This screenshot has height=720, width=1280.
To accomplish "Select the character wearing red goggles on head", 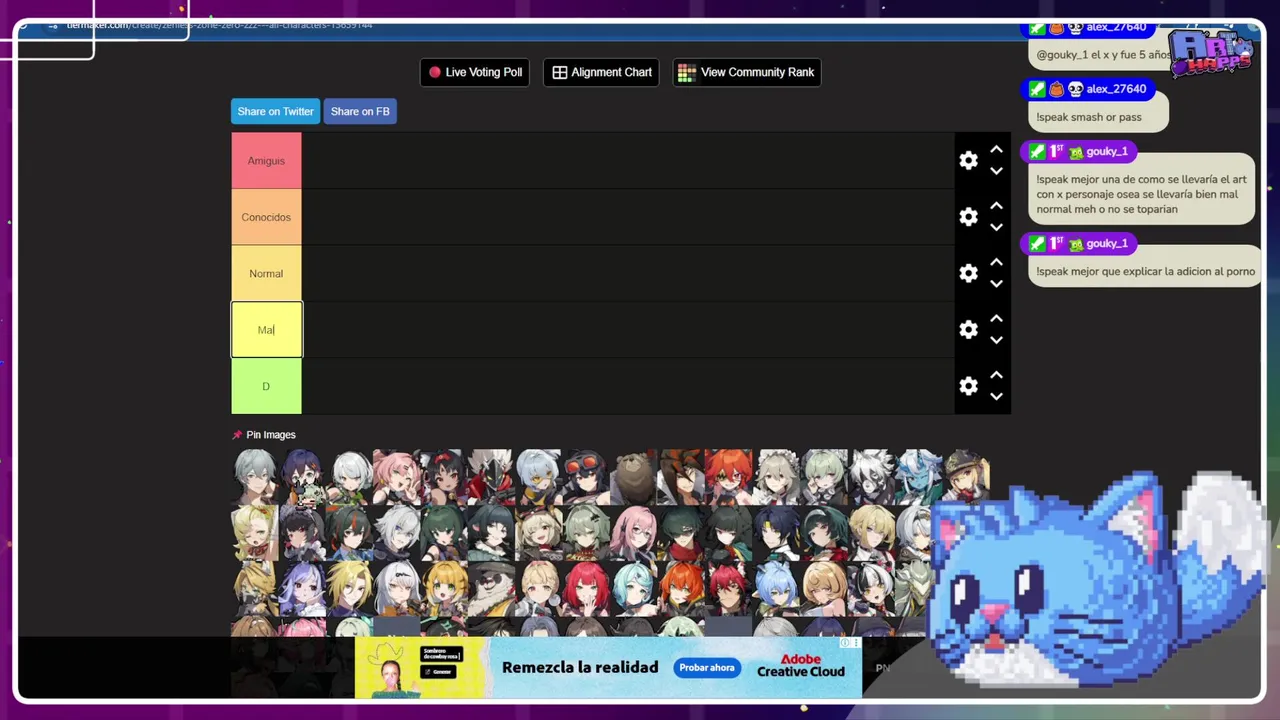I will 586,476.
